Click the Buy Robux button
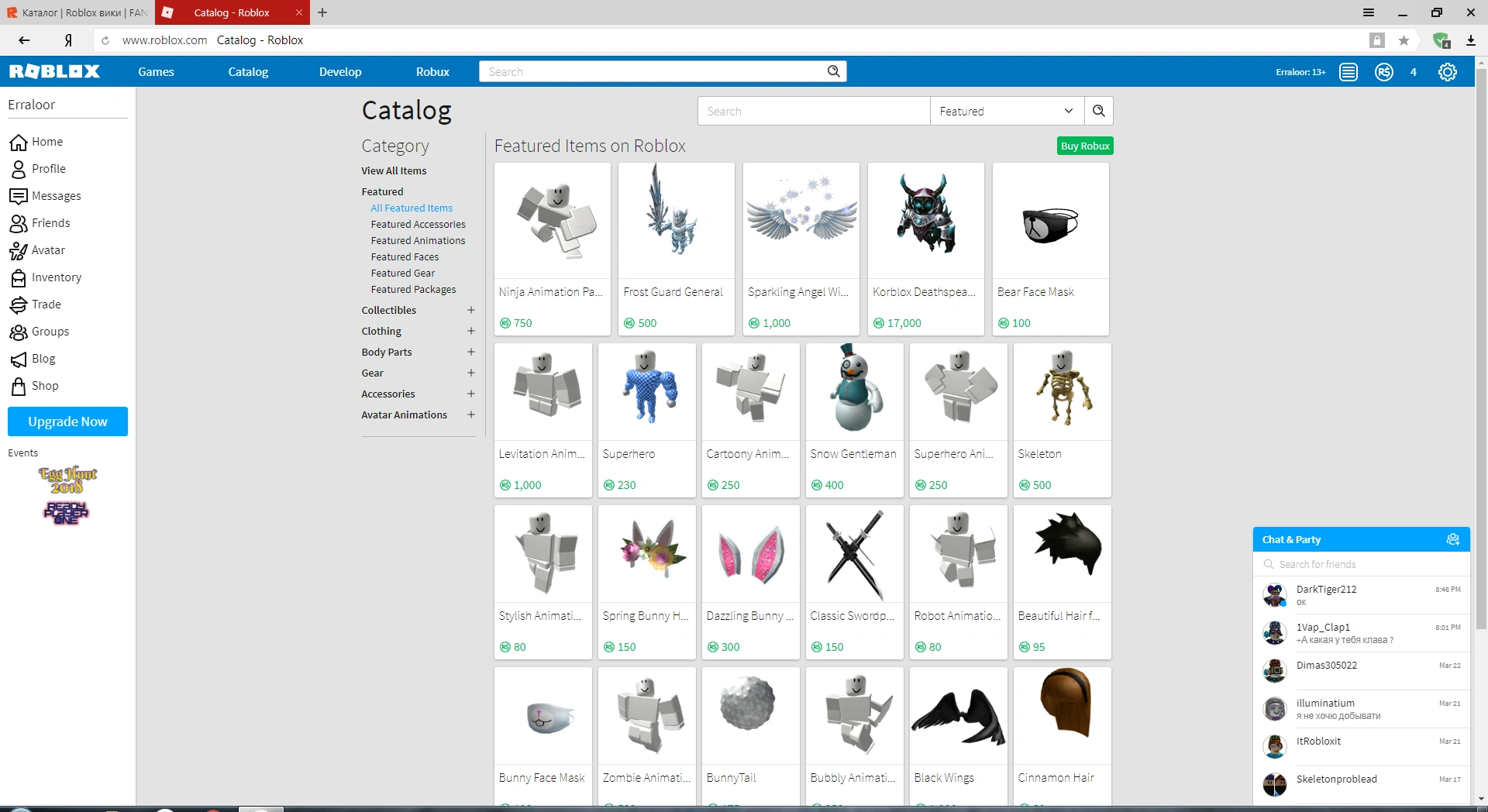1488x812 pixels. pos(1085,146)
